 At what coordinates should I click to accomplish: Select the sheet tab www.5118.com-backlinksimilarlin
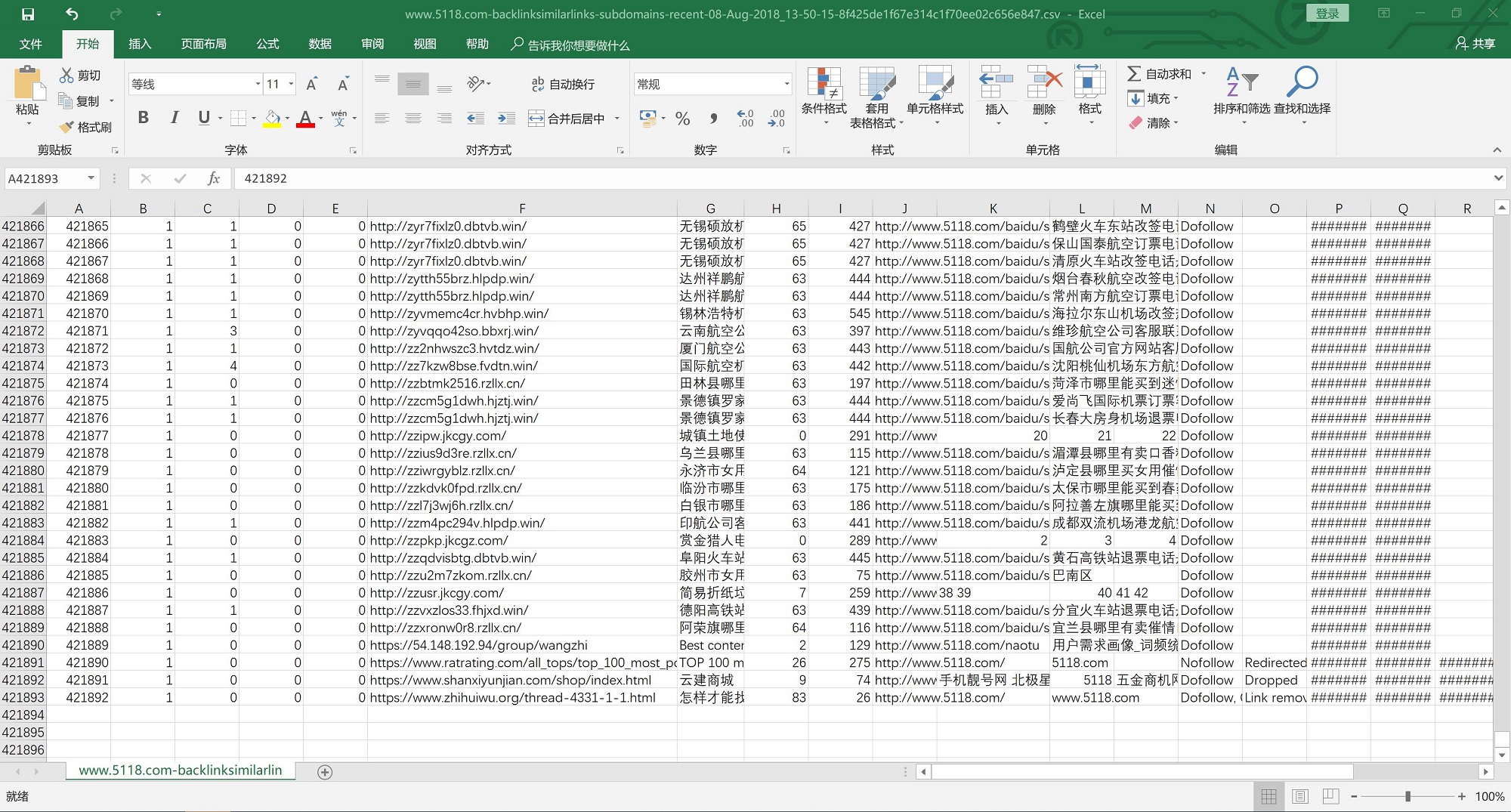(x=180, y=770)
